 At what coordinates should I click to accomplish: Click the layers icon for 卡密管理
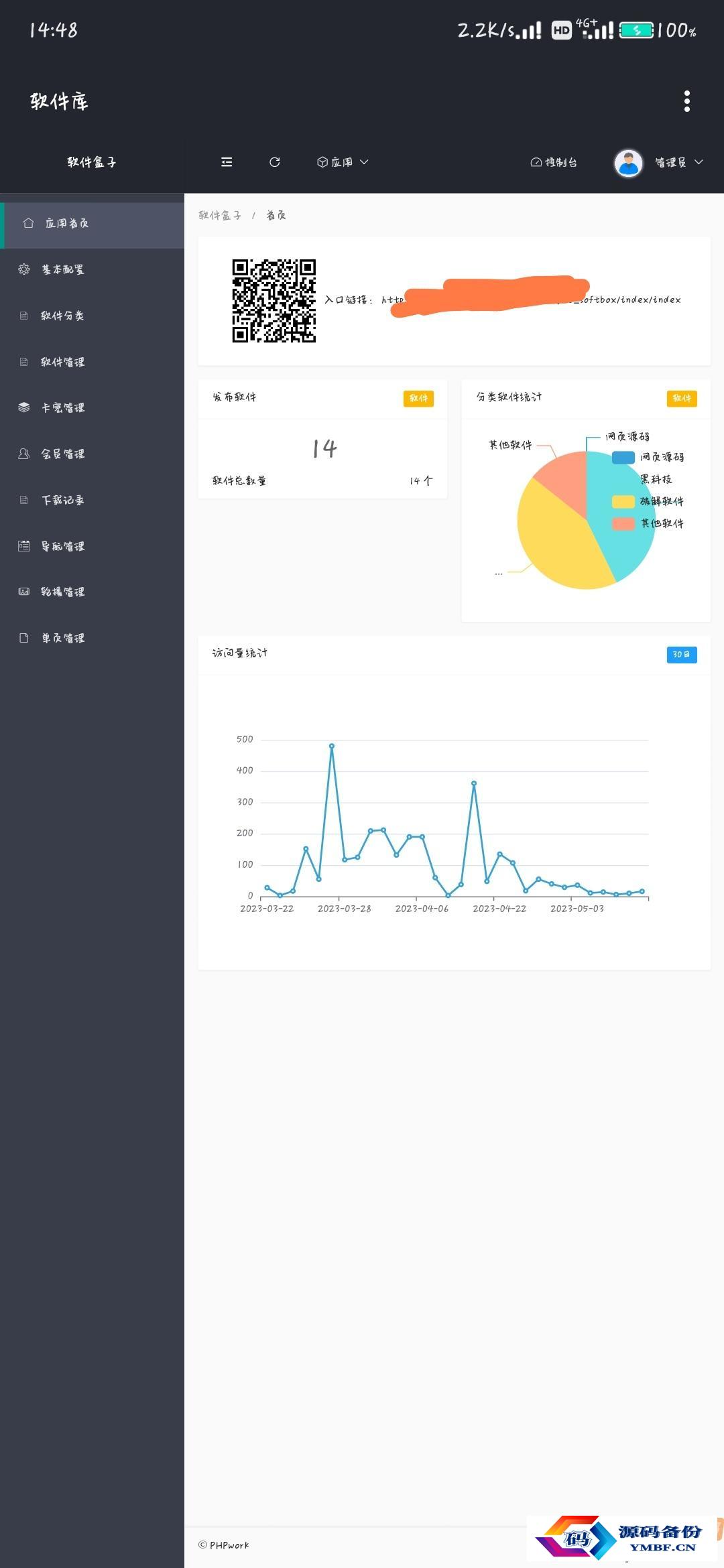pyautogui.click(x=24, y=407)
